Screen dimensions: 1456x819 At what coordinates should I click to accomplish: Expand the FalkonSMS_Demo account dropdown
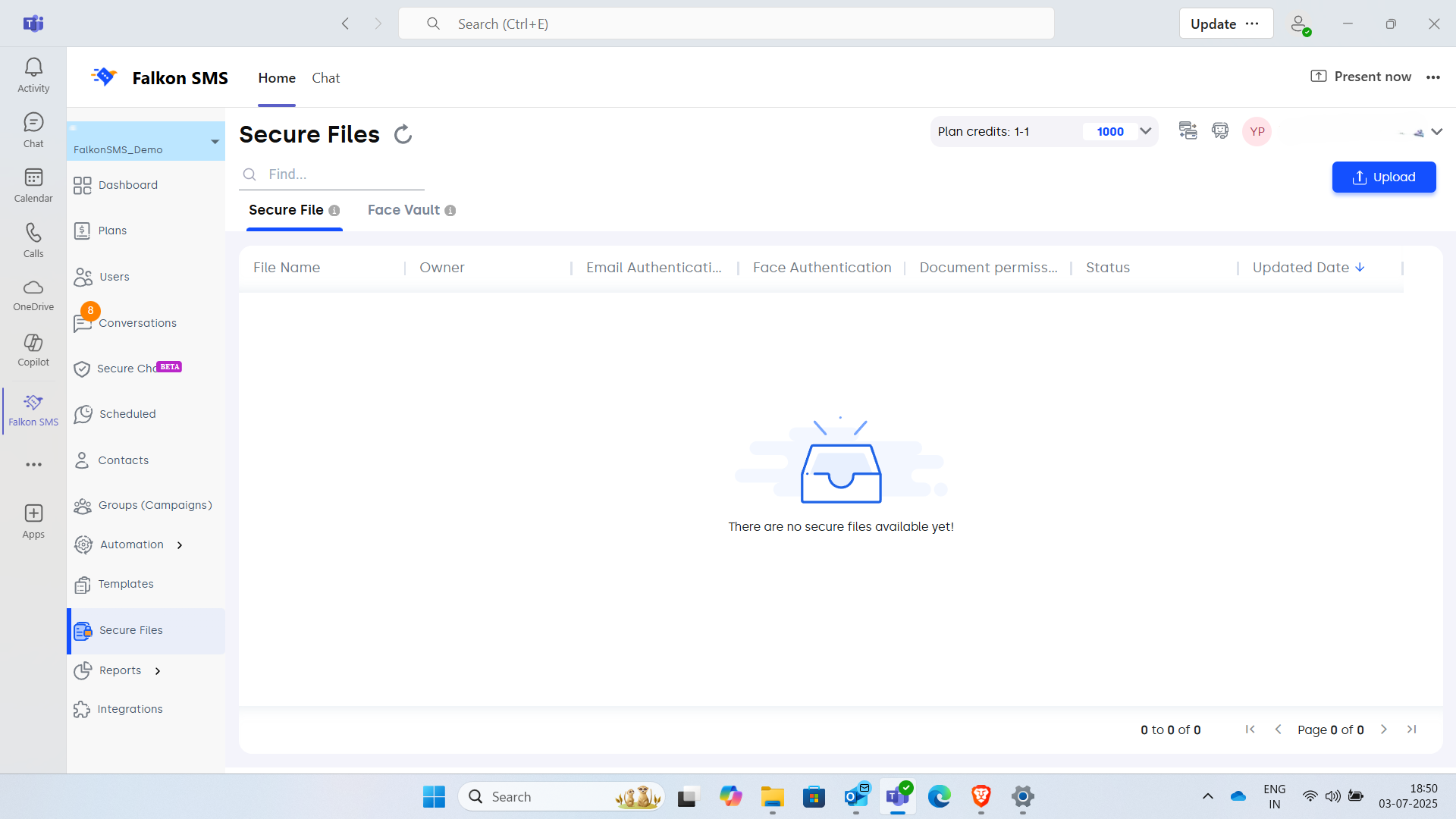point(215,142)
